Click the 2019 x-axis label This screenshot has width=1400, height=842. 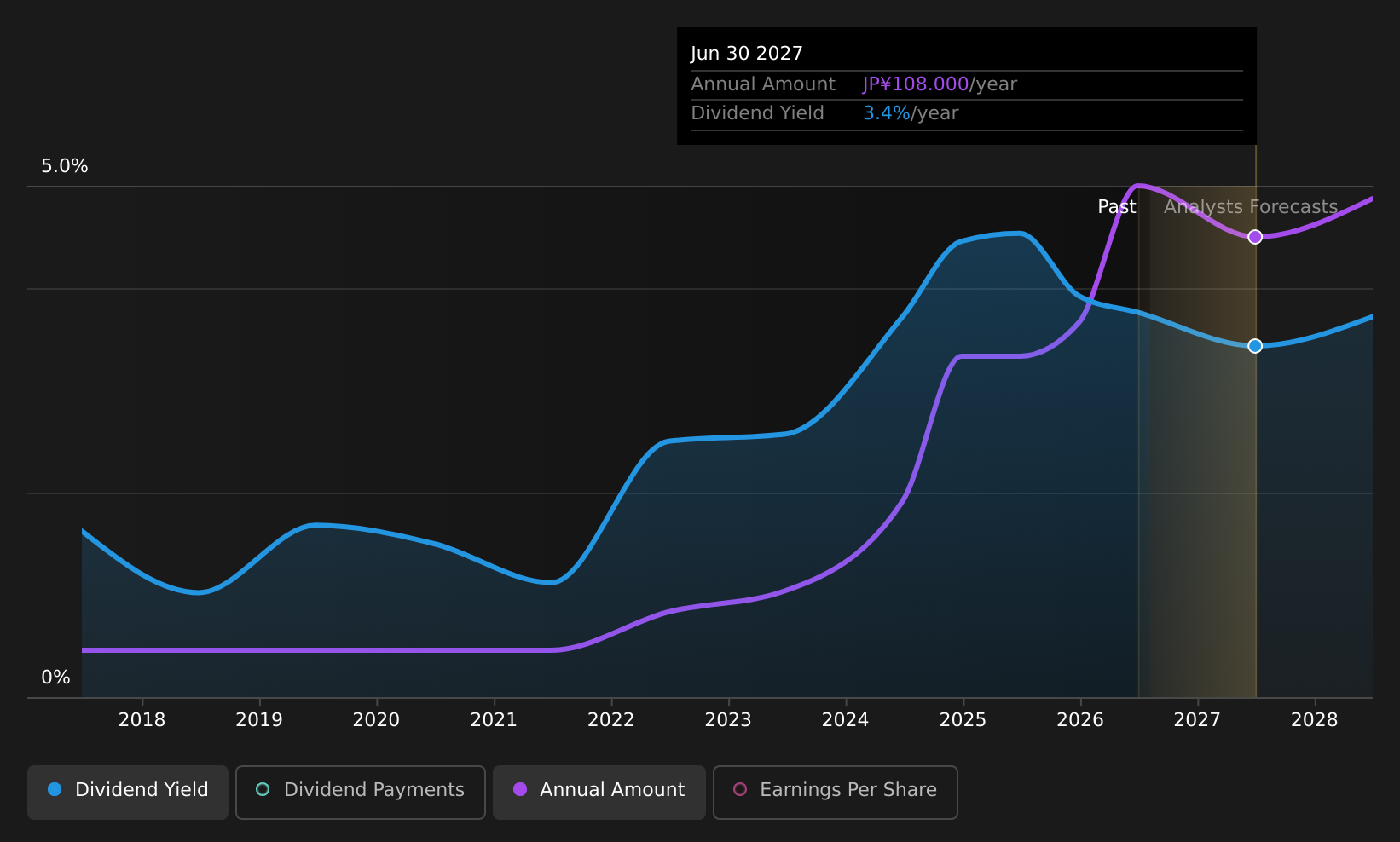(x=259, y=720)
